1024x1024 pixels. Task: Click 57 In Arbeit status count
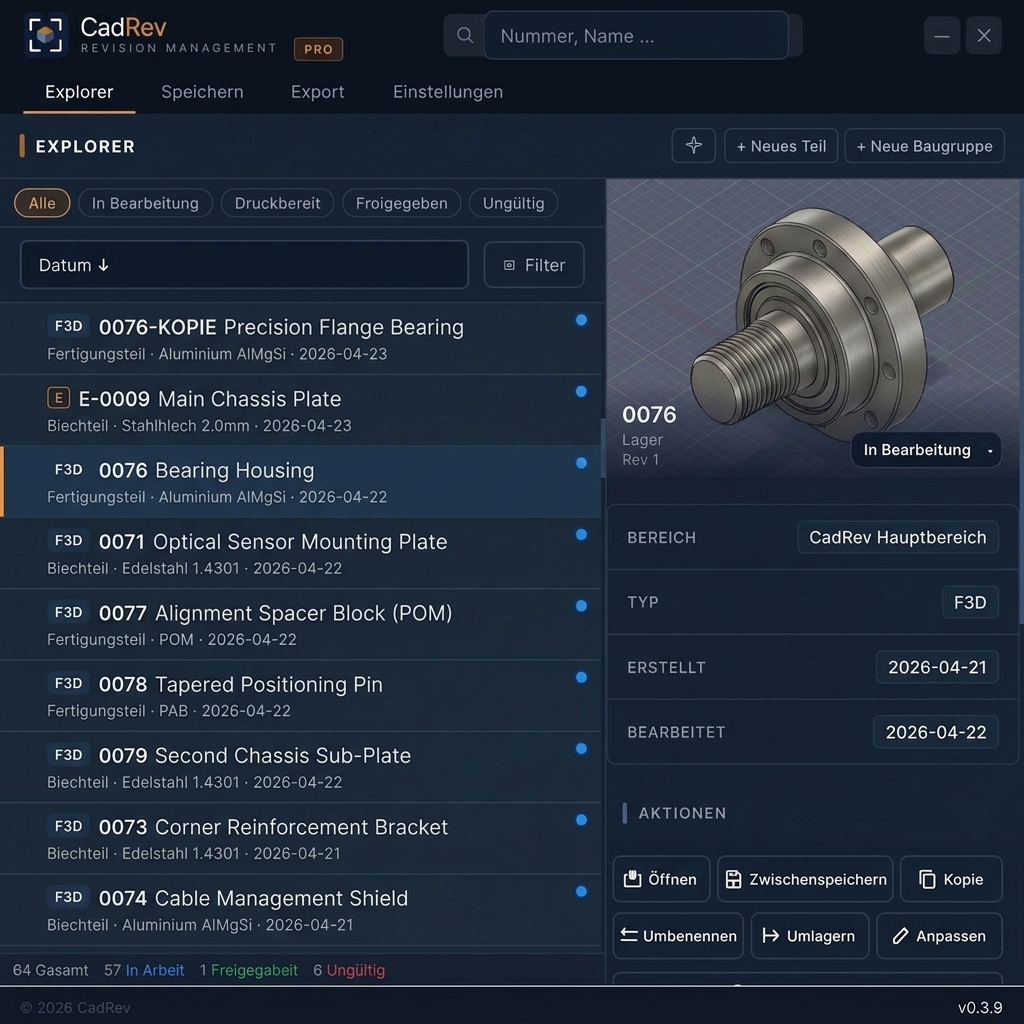click(144, 970)
